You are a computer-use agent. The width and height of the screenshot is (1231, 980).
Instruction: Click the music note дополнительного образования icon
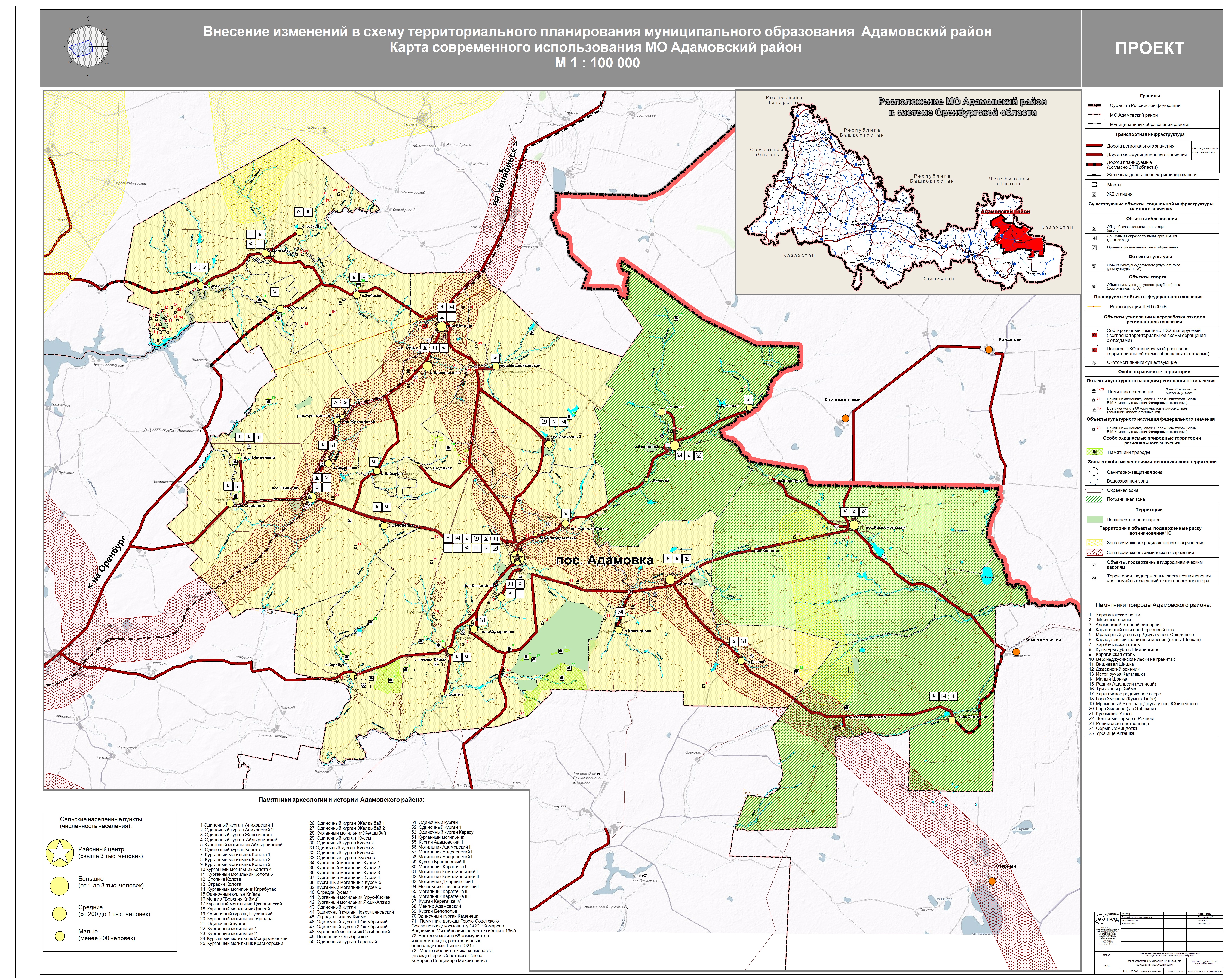1095,247
